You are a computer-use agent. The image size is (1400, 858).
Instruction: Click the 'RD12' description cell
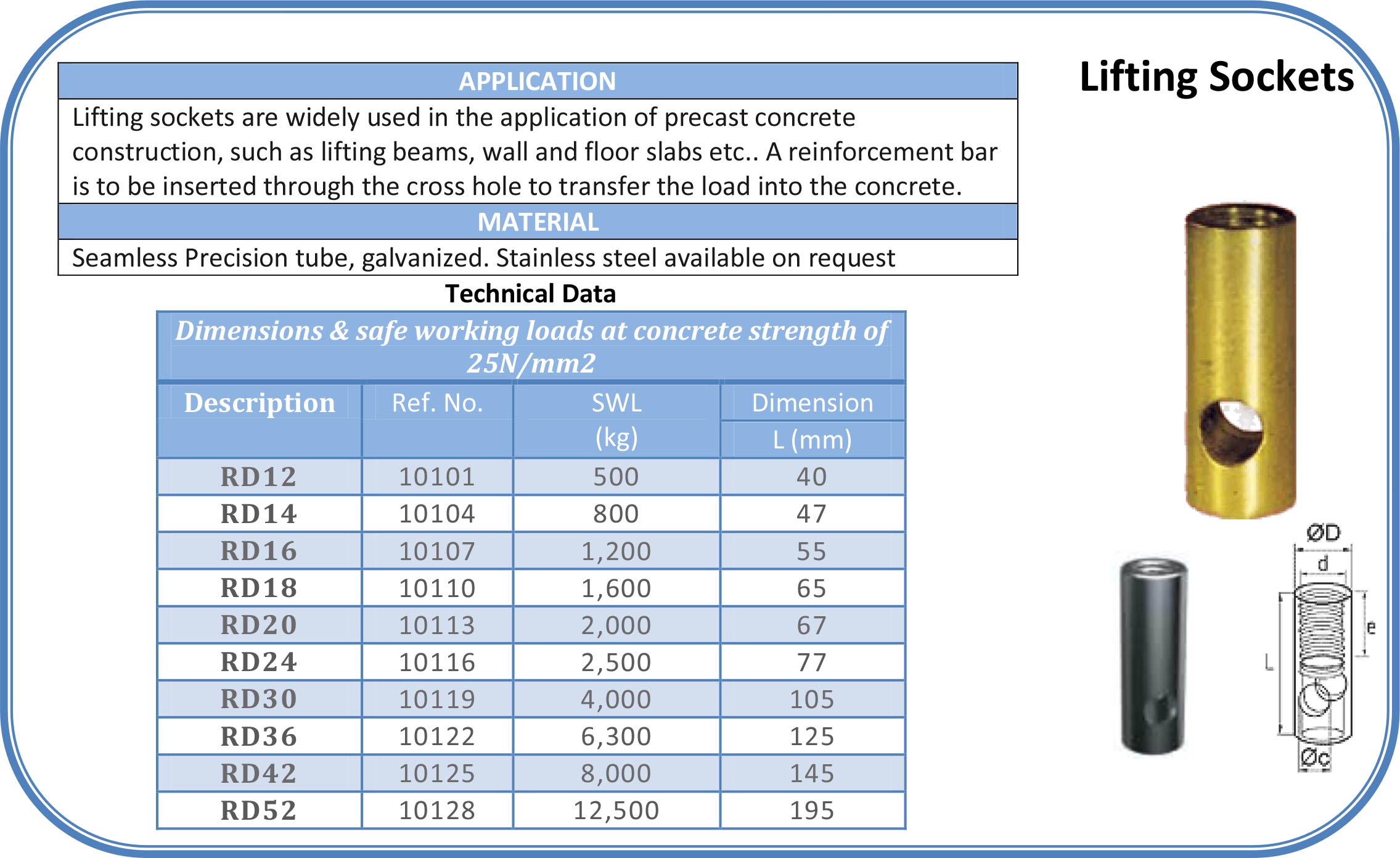tap(259, 477)
